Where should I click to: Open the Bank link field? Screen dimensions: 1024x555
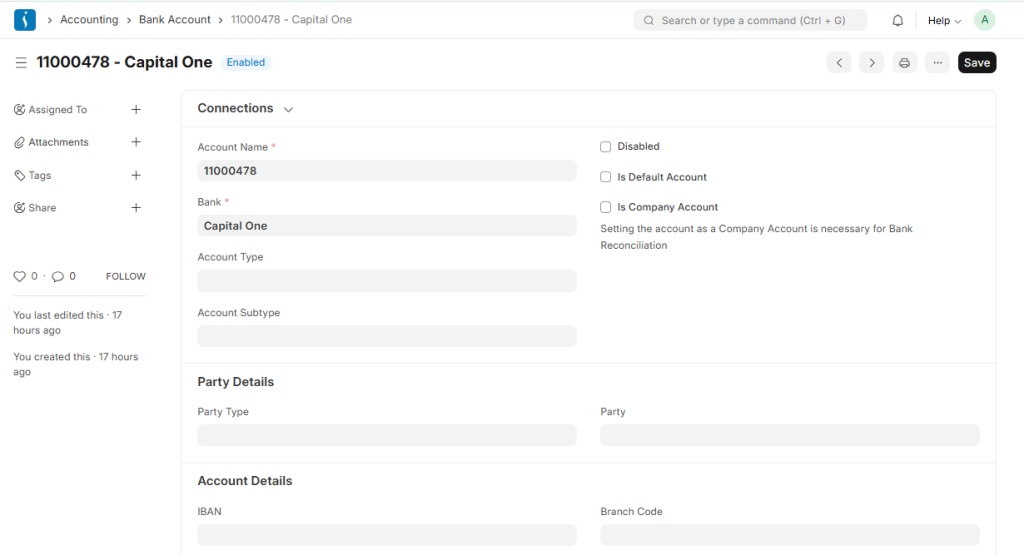click(x=387, y=226)
